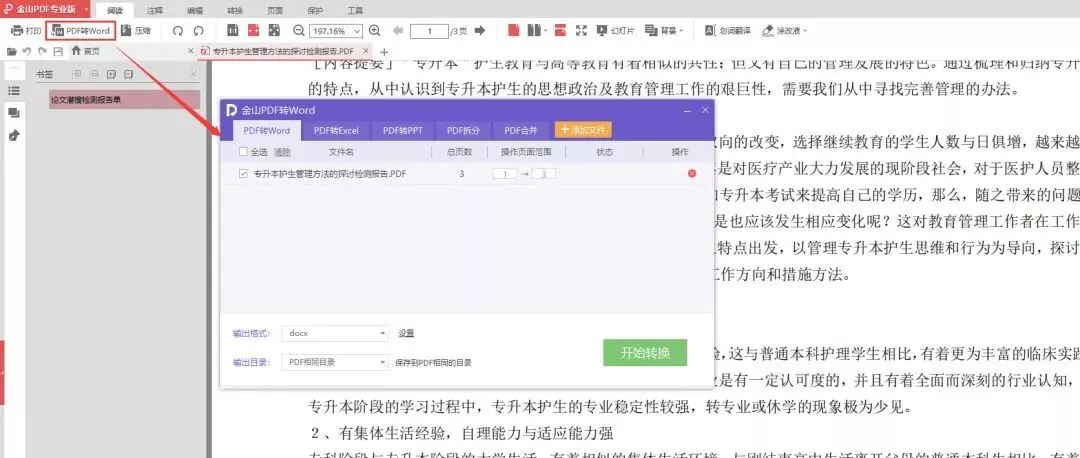Viewport: 1080px width, 458px height.
Task: Click the undo quick access icon
Action: [x=27, y=51]
